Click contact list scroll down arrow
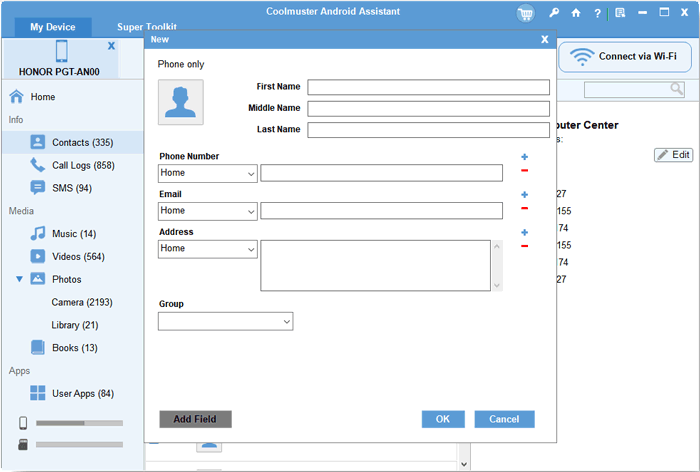Screen dimensions: 700x472 (x=464, y=464)
